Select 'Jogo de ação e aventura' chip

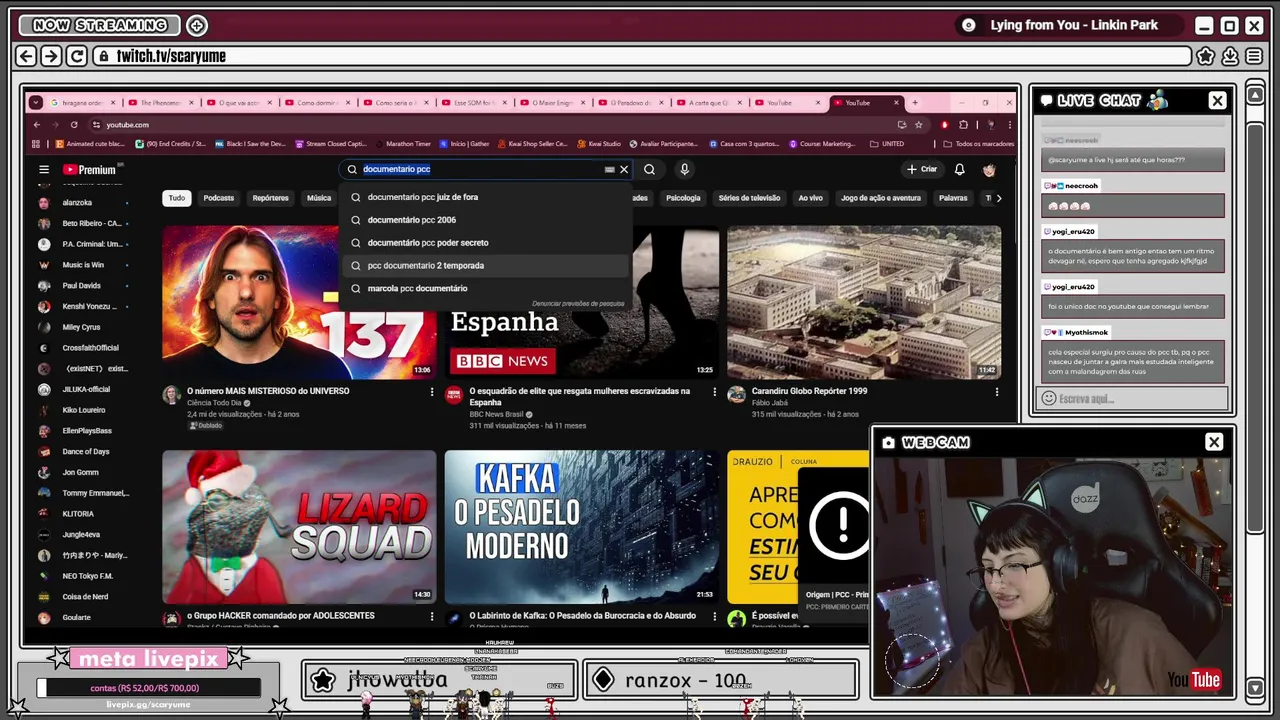881,198
